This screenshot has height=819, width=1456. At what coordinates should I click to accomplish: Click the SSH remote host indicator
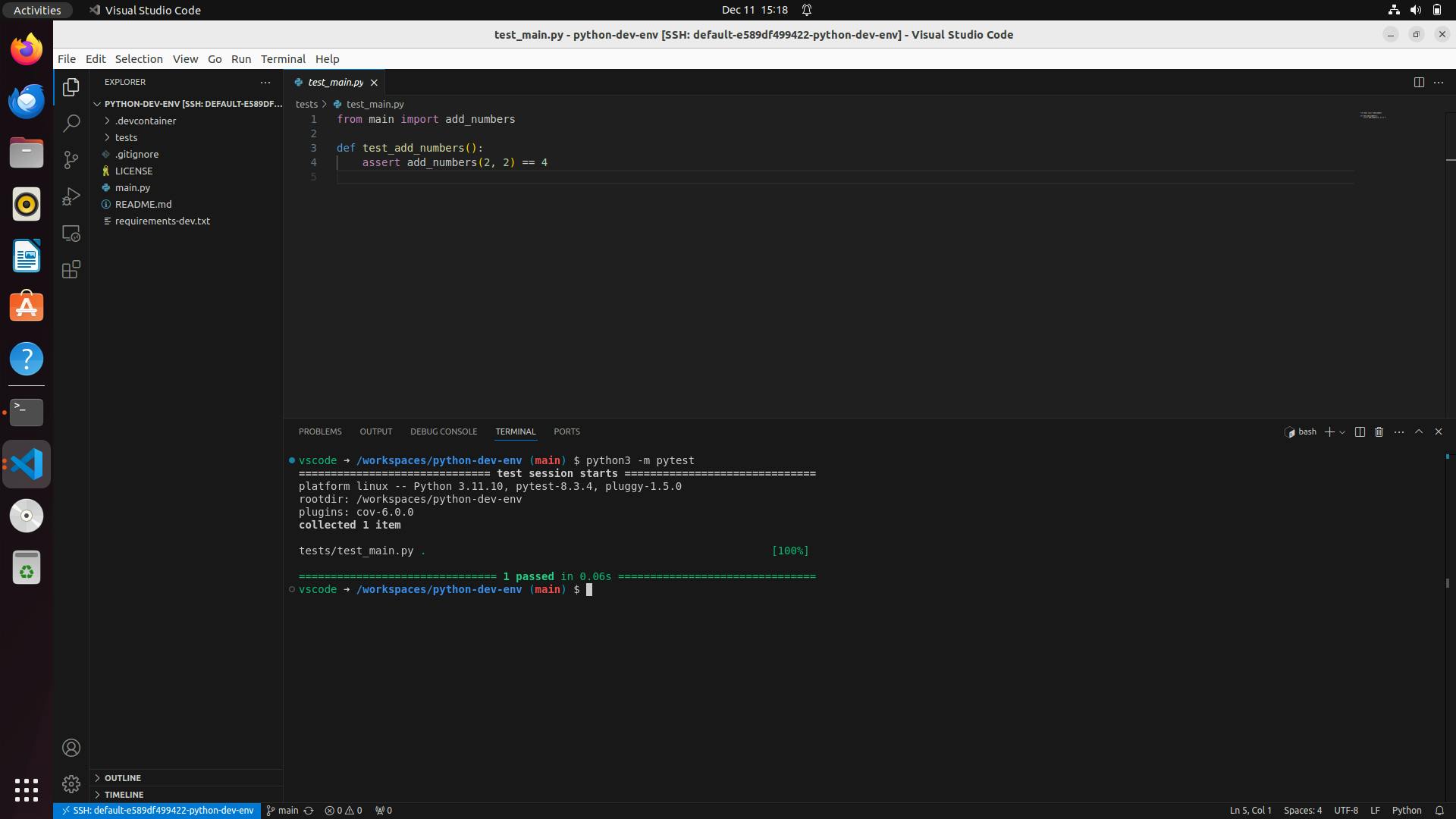157,810
